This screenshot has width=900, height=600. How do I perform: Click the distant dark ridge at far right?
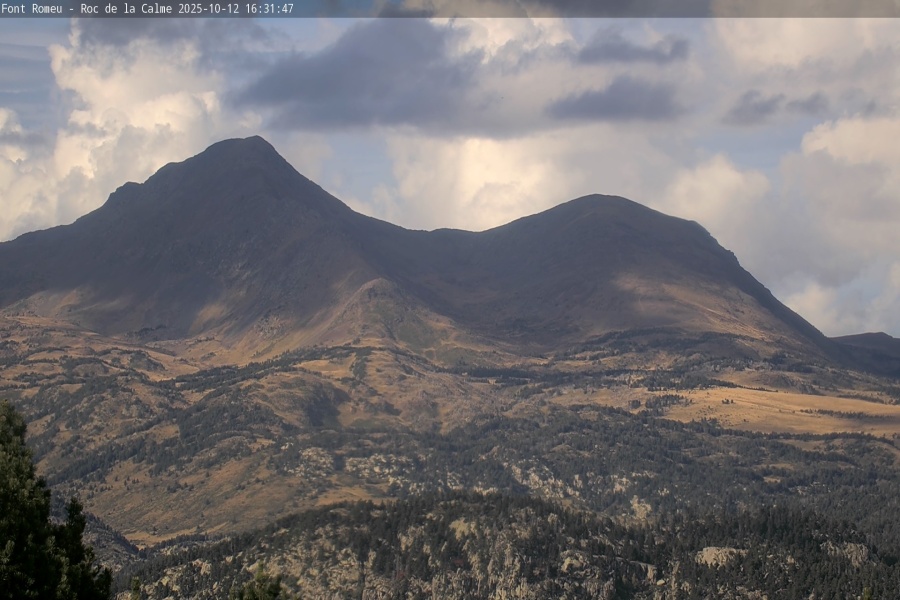tap(868, 342)
